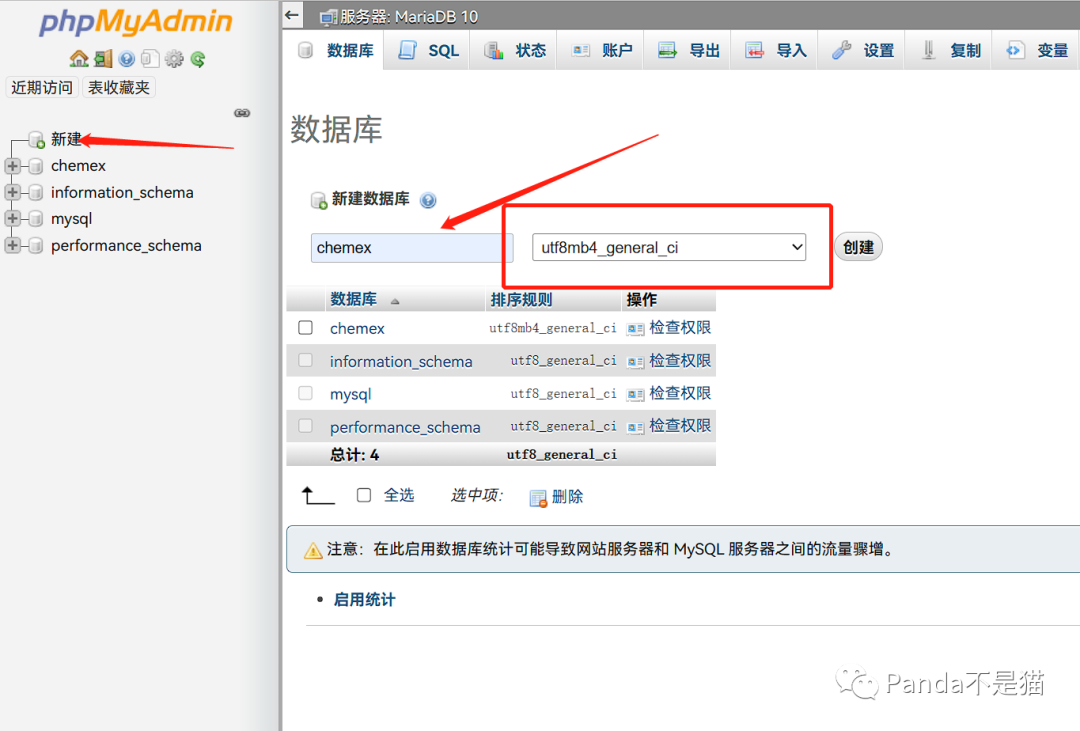Viewport: 1080px width, 731px height.
Task: Open the 变量 tab
Action: [1037, 50]
